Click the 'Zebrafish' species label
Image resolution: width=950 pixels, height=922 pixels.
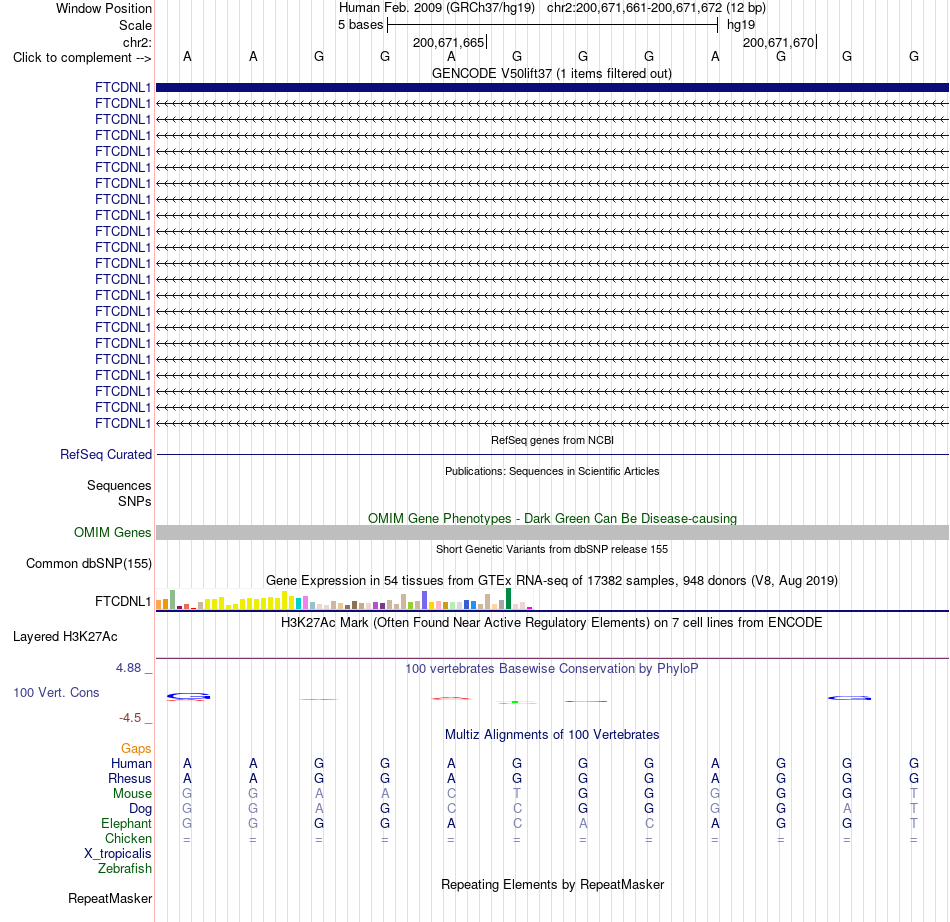click(x=125, y=869)
